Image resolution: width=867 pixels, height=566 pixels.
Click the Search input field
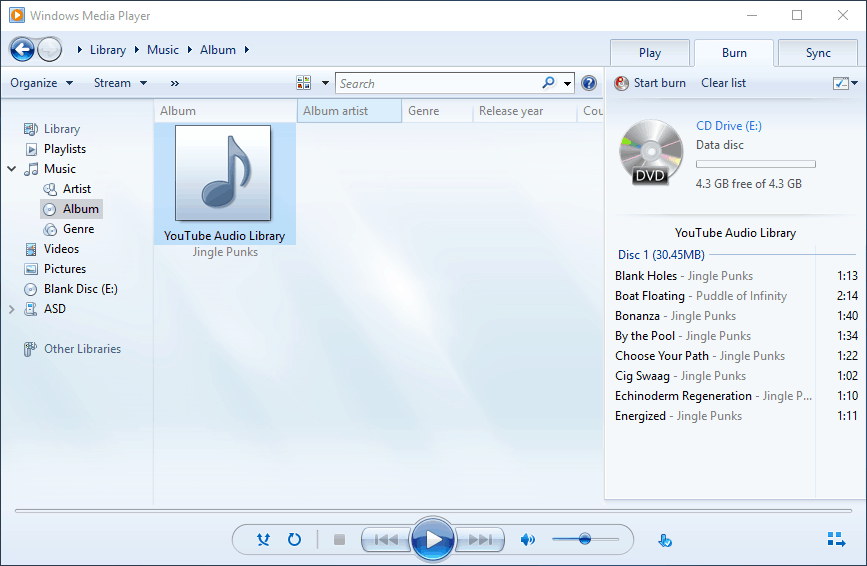pyautogui.click(x=438, y=83)
